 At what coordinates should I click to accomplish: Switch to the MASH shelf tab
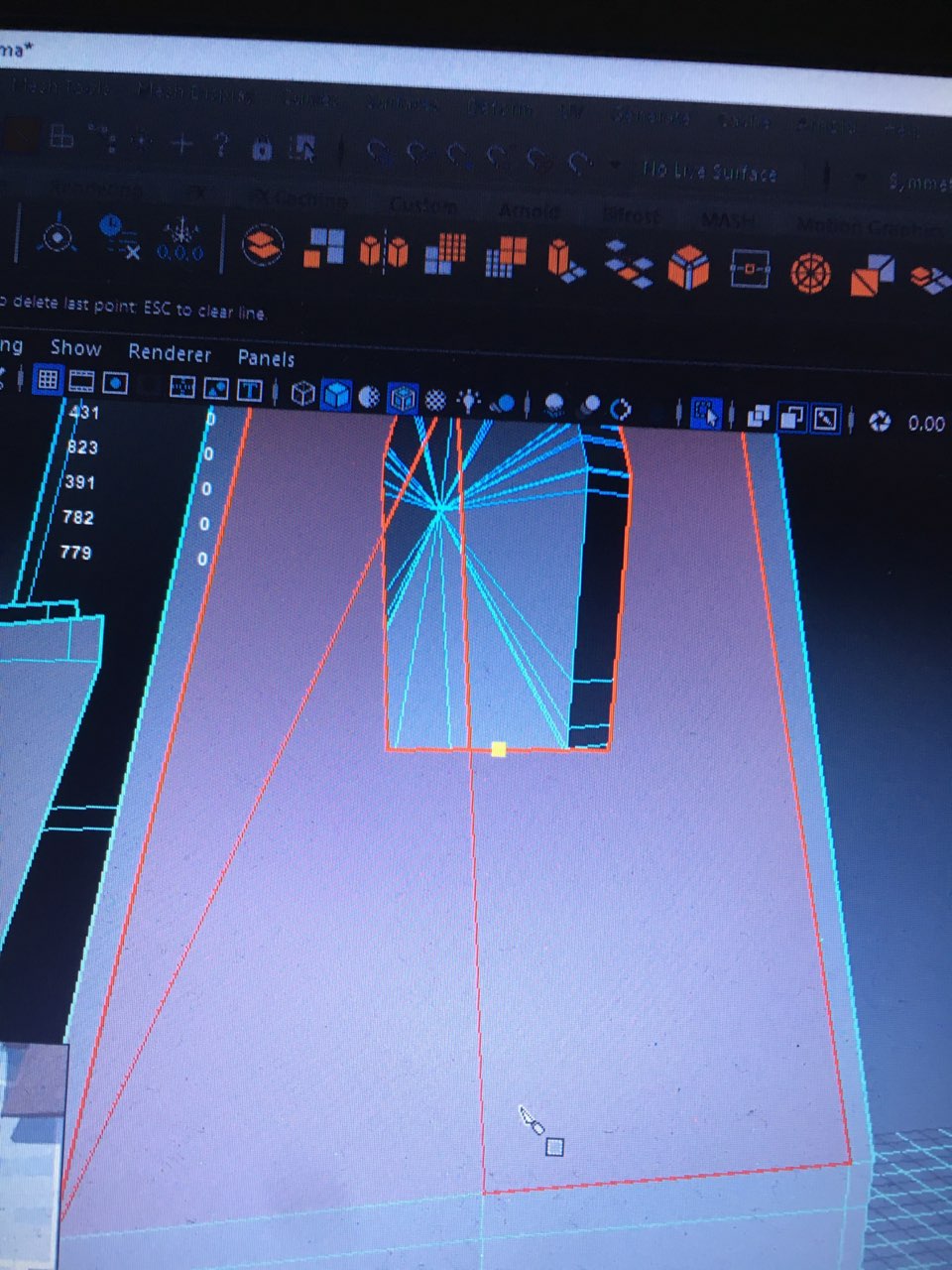(x=728, y=220)
